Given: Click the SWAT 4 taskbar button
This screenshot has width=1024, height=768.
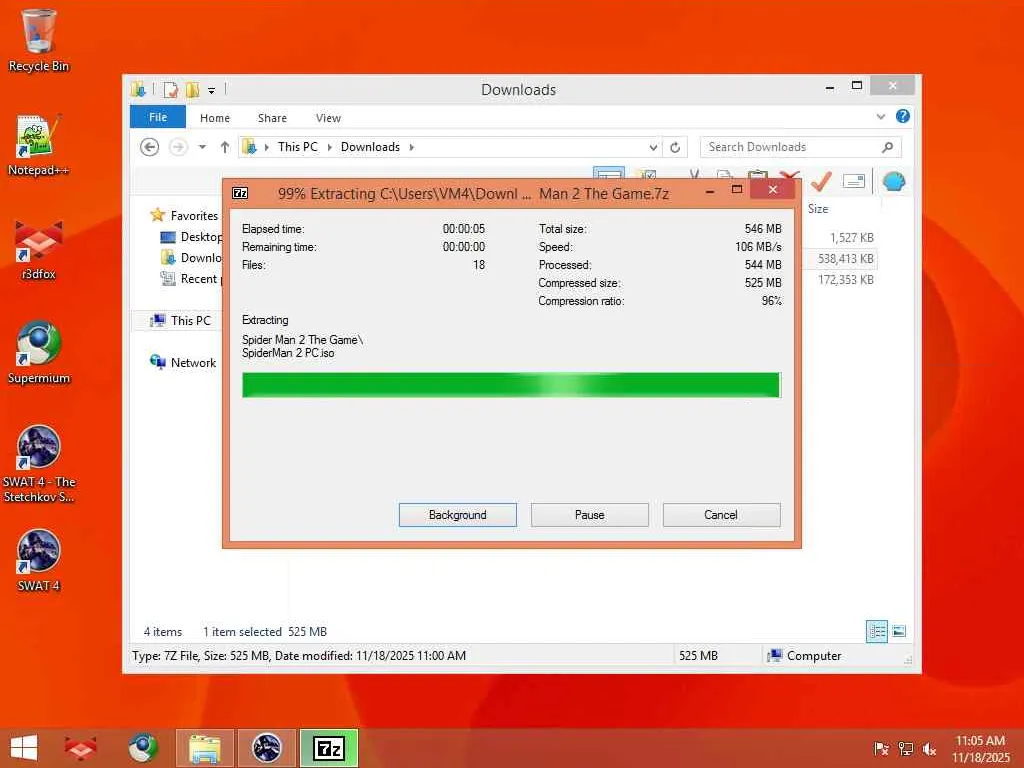Looking at the screenshot, I should (x=266, y=748).
